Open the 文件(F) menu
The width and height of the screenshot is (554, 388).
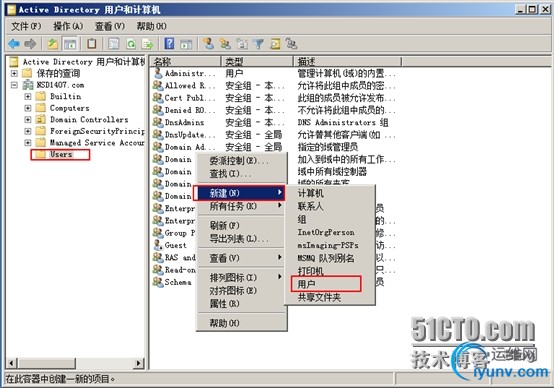click(26, 26)
